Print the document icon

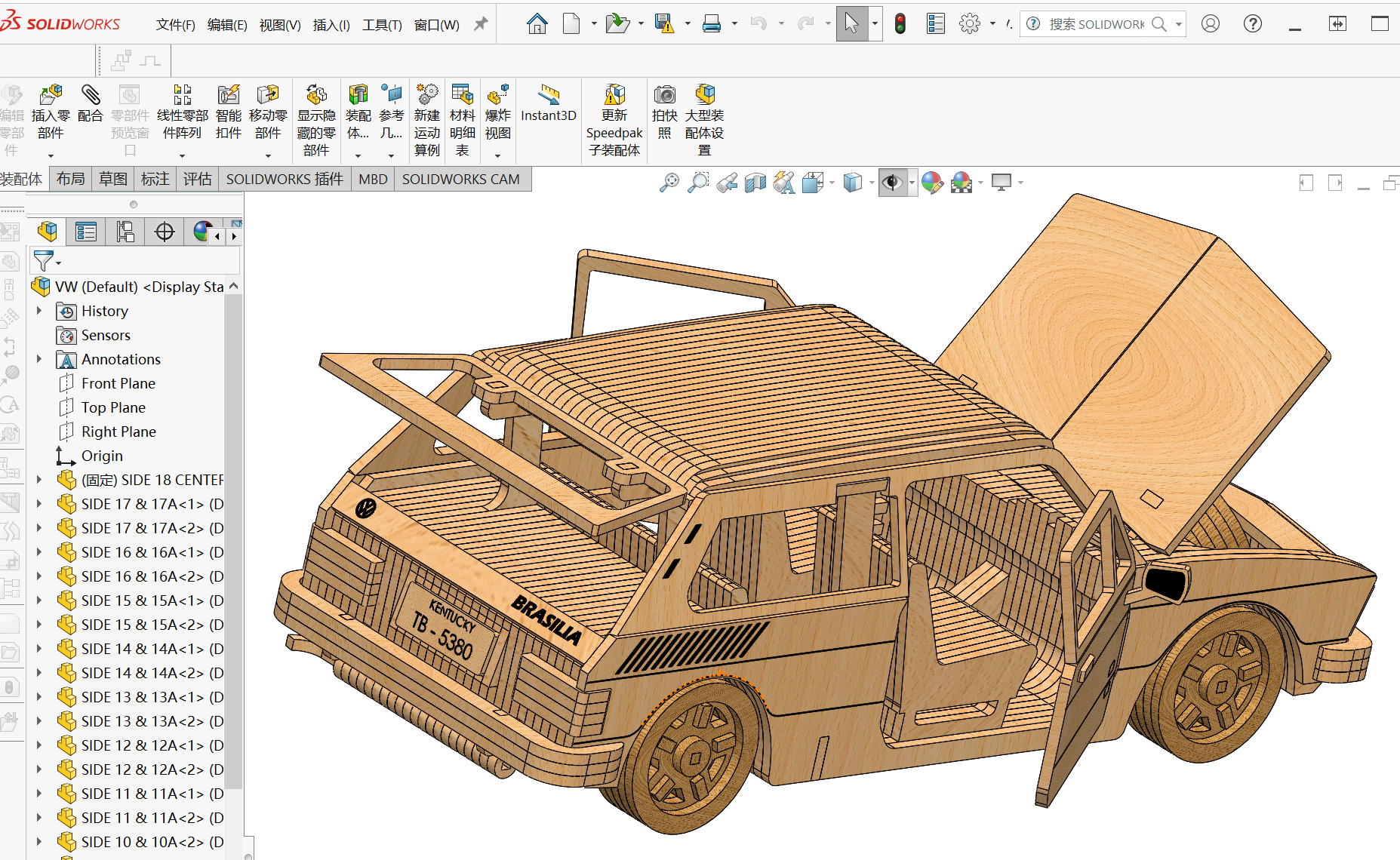point(712,24)
